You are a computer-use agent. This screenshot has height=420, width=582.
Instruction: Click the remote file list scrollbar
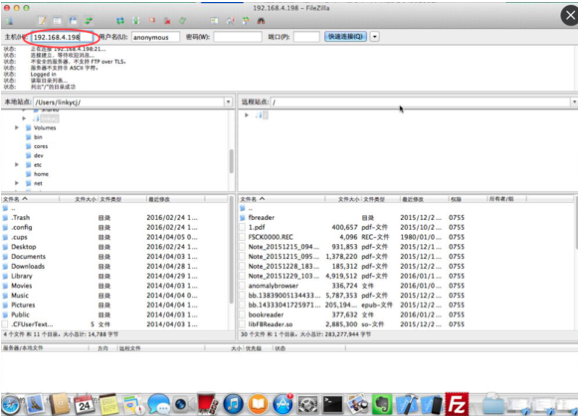(577, 224)
